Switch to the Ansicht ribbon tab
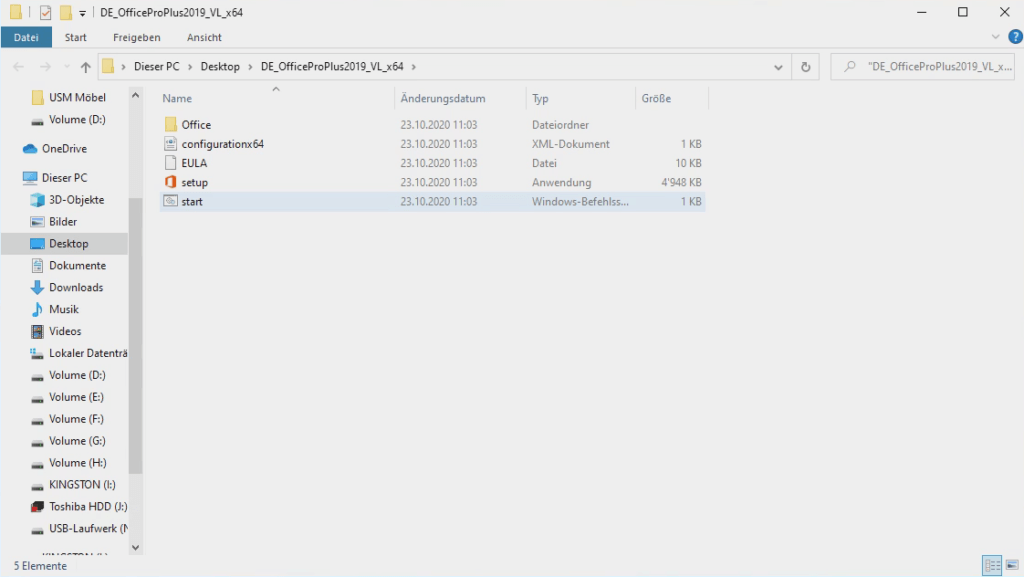The image size is (1024, 577). coord(204,37)
